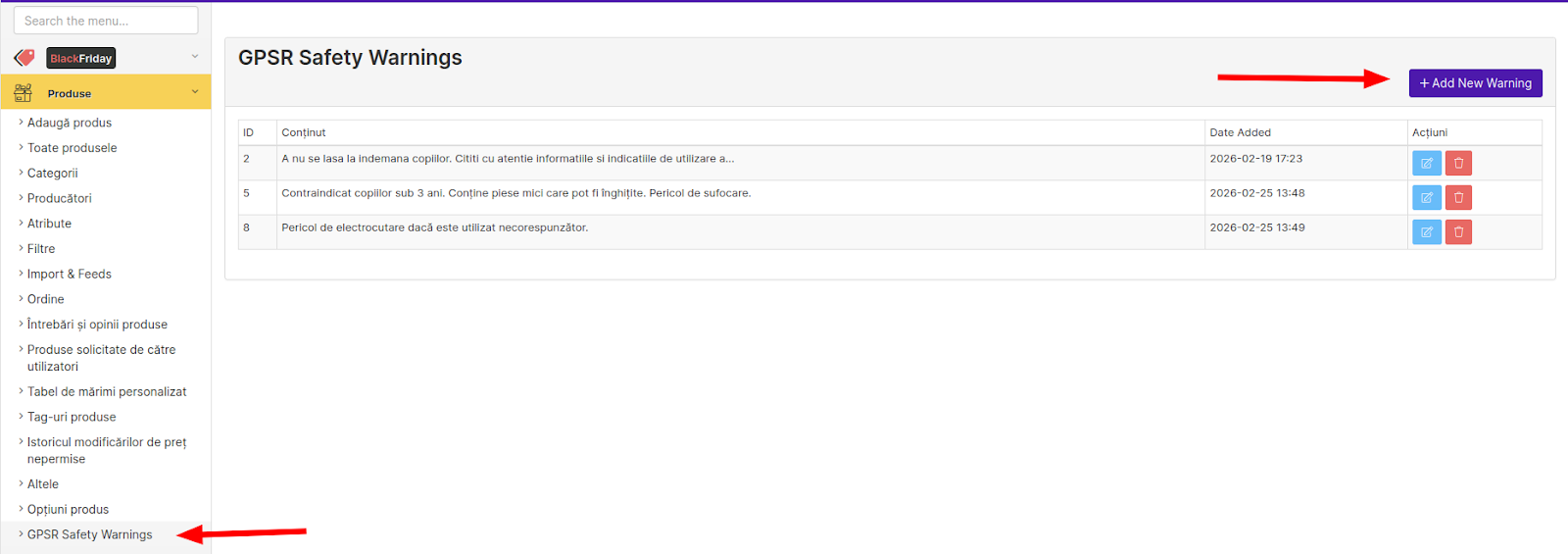The image size is (1568, 554).
Task: Delete warning with ID 5
Action: click(1458, 198)
